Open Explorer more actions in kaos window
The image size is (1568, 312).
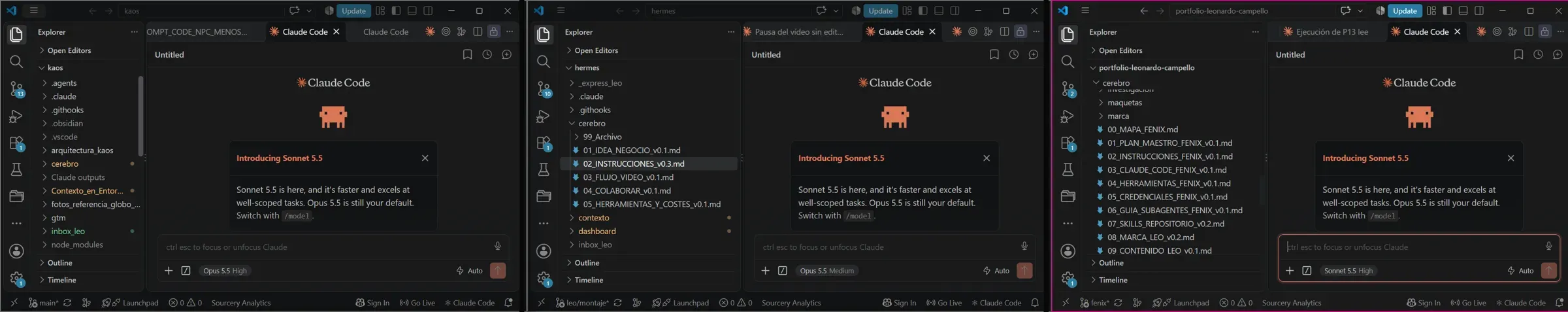point(134,32)
